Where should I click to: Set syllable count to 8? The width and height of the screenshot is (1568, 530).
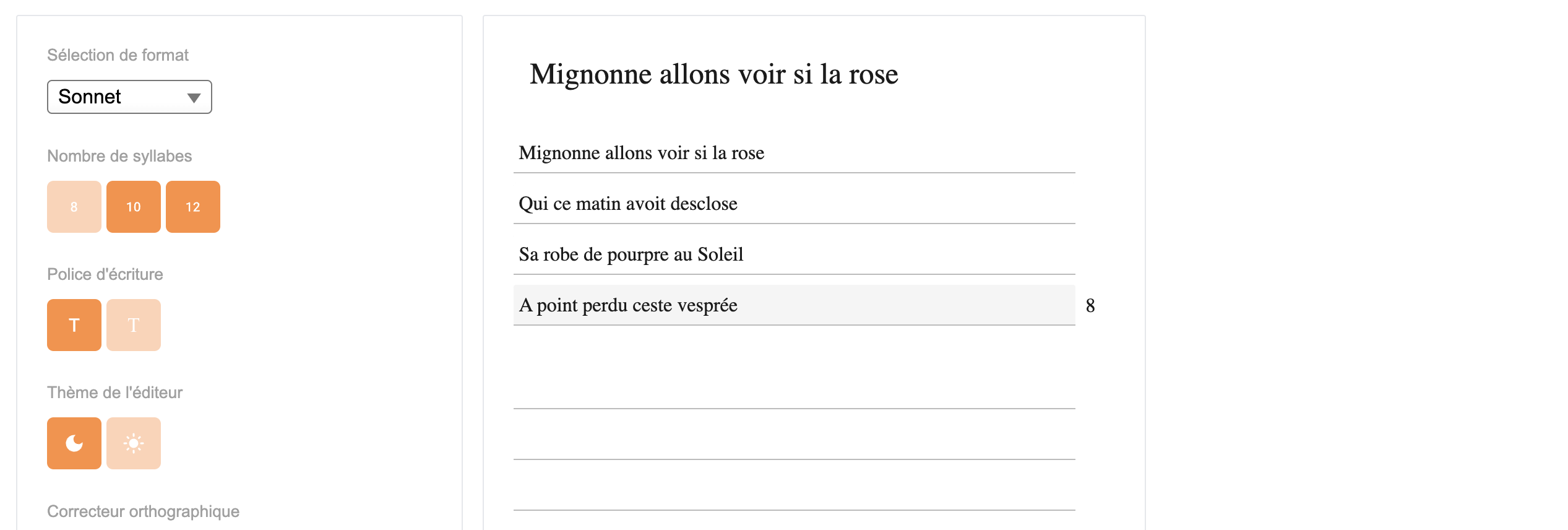click(74, 207)
